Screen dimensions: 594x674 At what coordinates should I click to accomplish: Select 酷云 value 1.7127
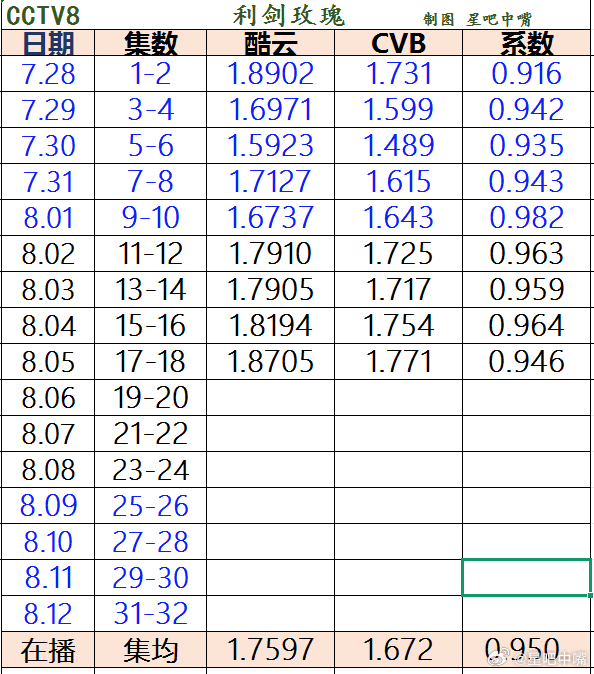[270, 181]
